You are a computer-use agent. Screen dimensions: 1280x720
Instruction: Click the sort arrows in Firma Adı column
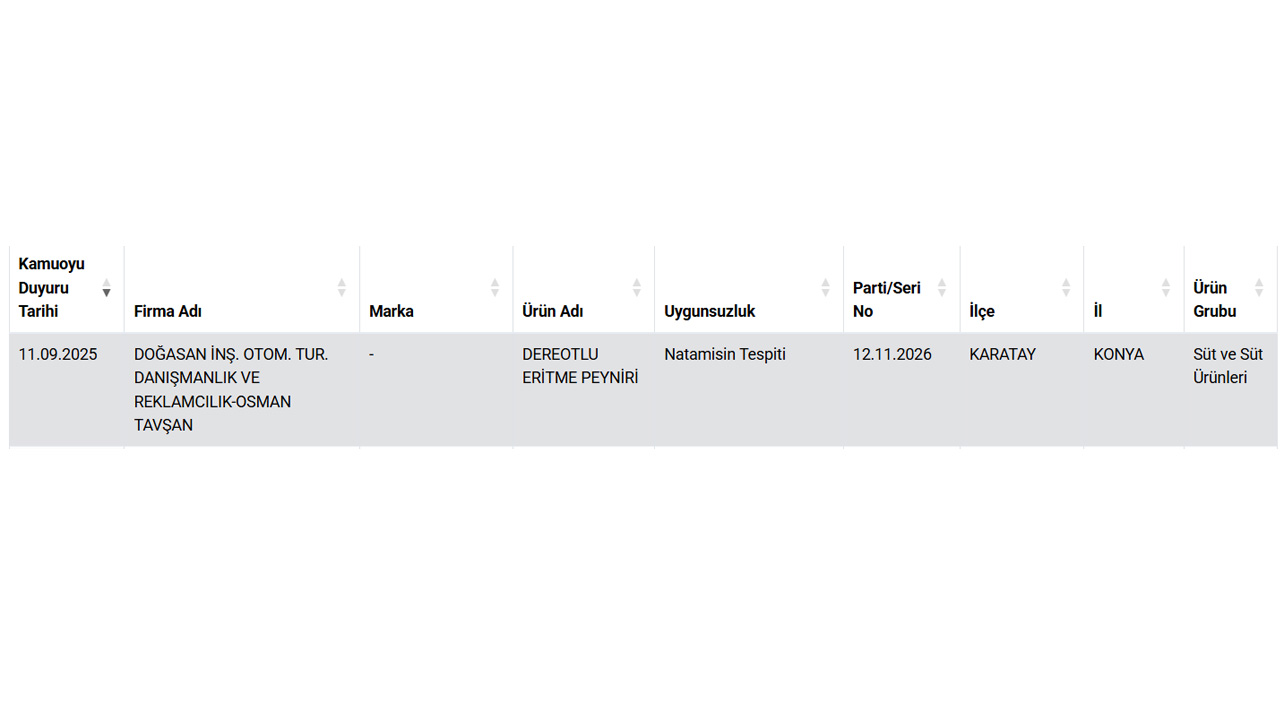(x=341, y=288)
